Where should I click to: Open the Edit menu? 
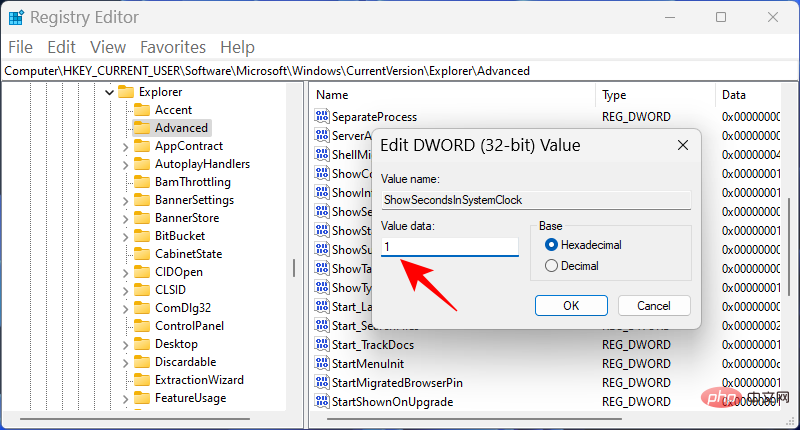tap(61, 47)
